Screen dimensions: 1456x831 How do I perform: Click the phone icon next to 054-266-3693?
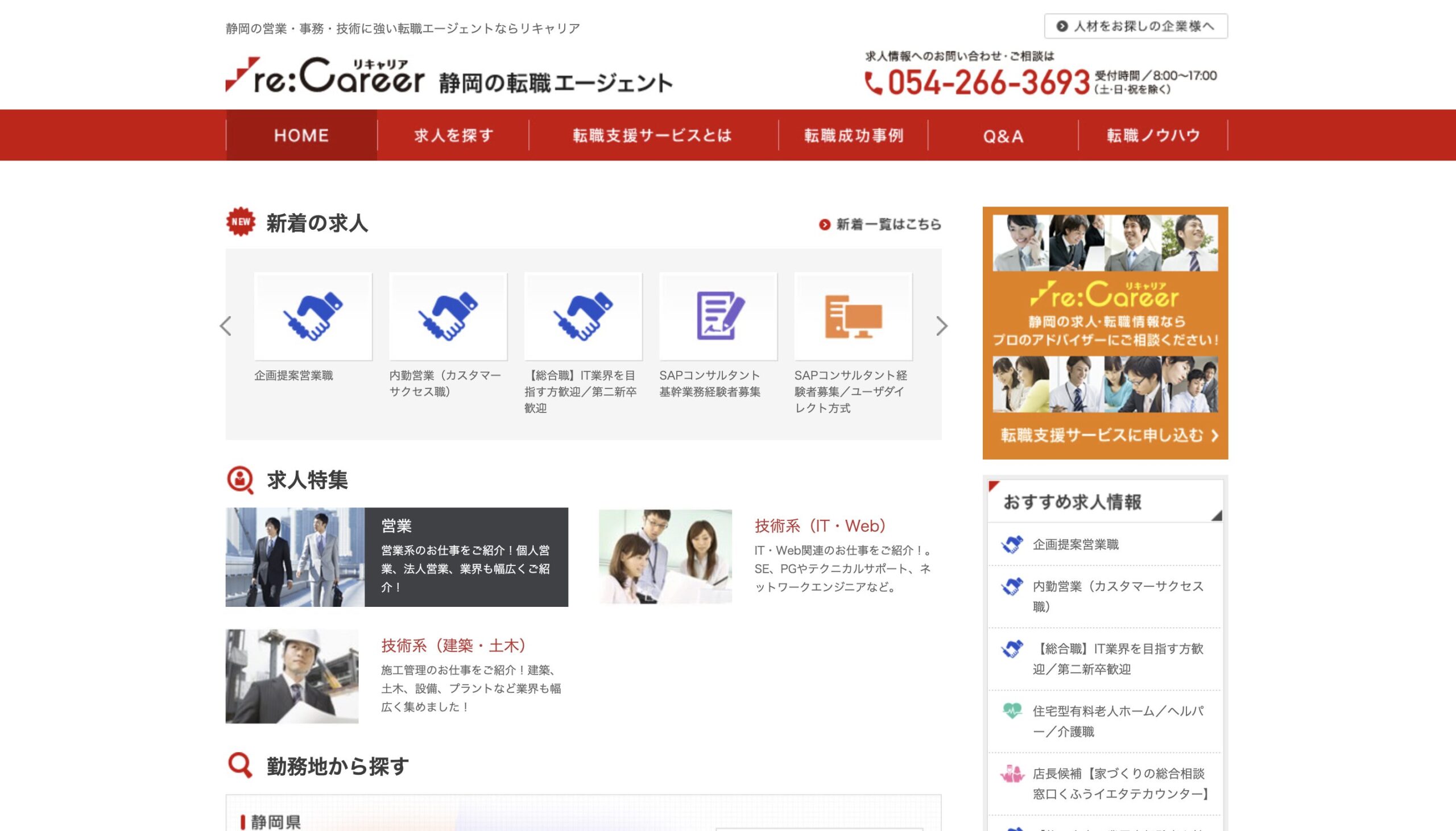[873, 84]
